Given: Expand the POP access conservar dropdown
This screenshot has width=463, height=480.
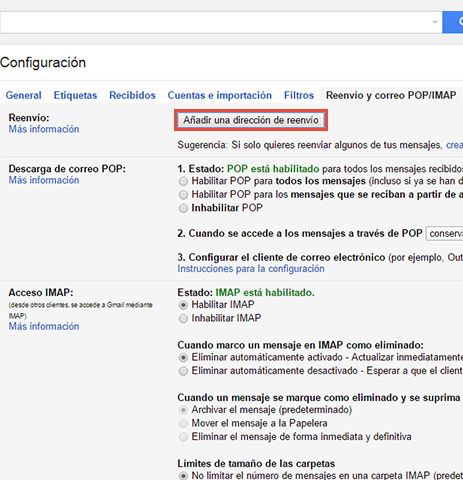Looking at the screenshot, I should click(445, 234).
